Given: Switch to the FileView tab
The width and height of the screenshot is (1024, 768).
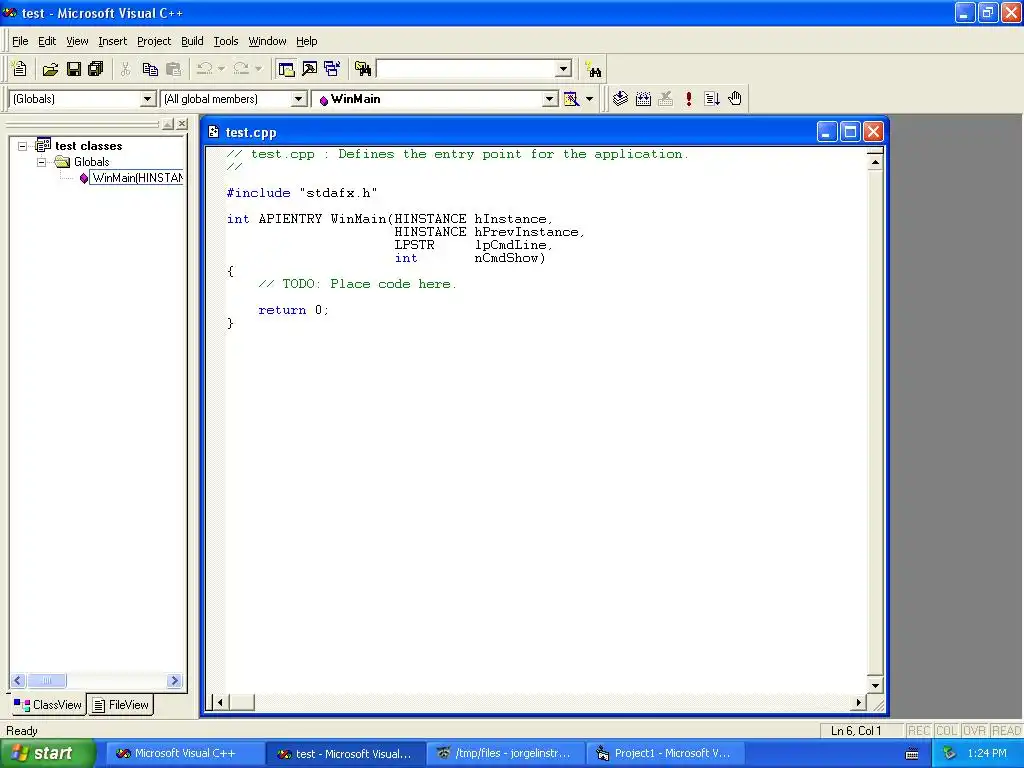Looking at the screenshot, I should click(x=121, y=705).
